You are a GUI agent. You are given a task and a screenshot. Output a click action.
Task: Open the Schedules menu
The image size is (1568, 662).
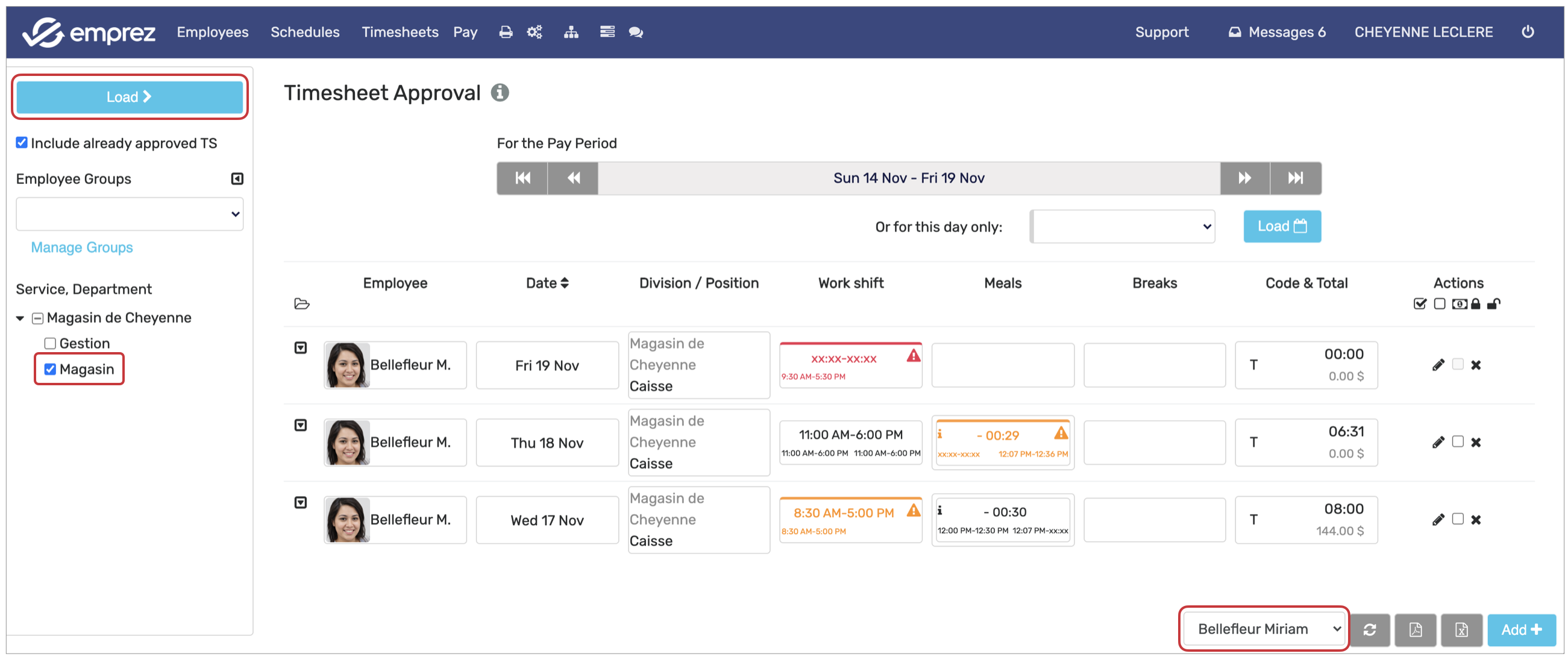click(304, 33)
